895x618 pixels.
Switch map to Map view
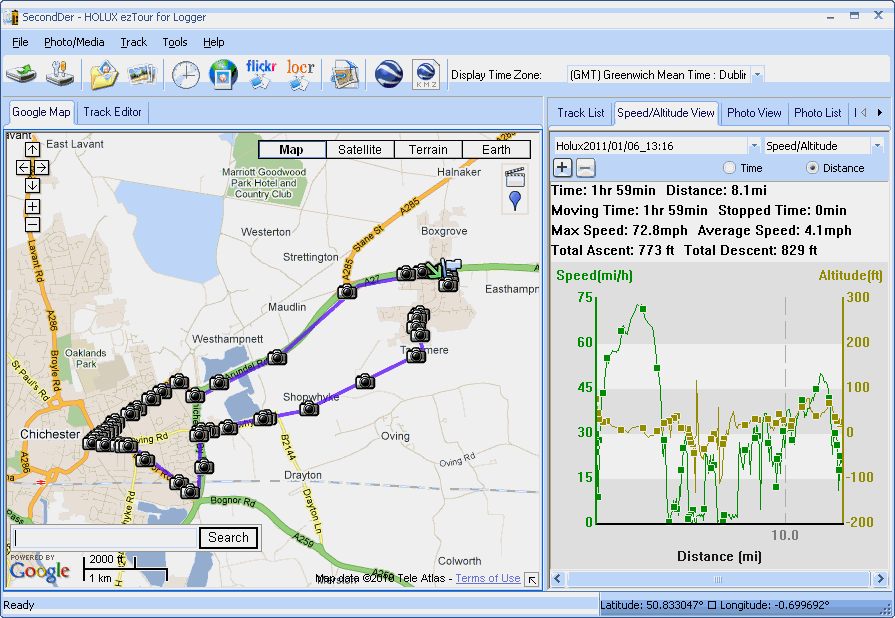pos(292,150)
